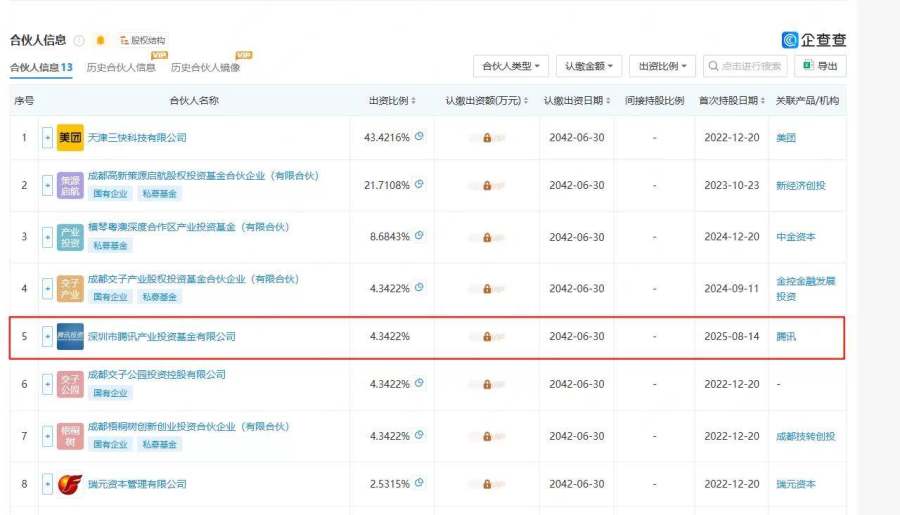This screenshot has height=515, width=900.
Task: Open the 历史合伙人信息 tab
Action: (121, 67)
